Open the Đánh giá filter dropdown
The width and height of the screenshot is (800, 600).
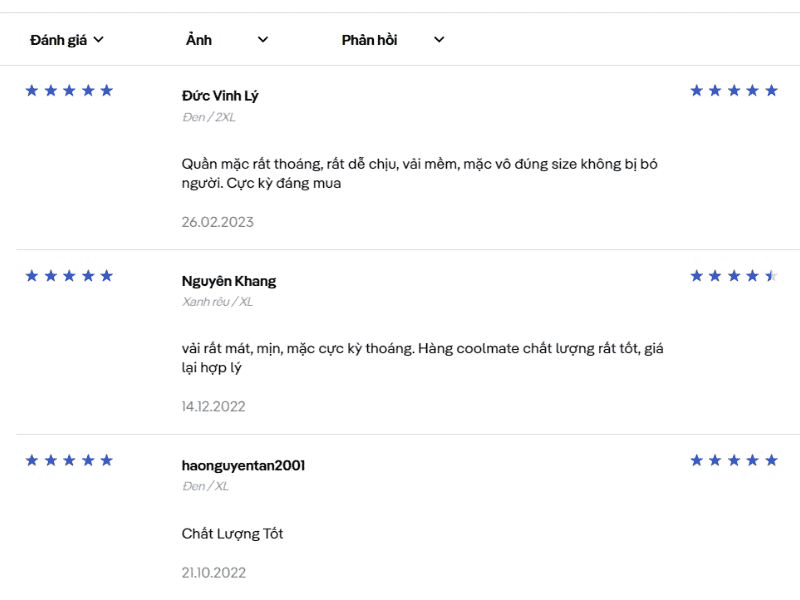click(67, 40)
